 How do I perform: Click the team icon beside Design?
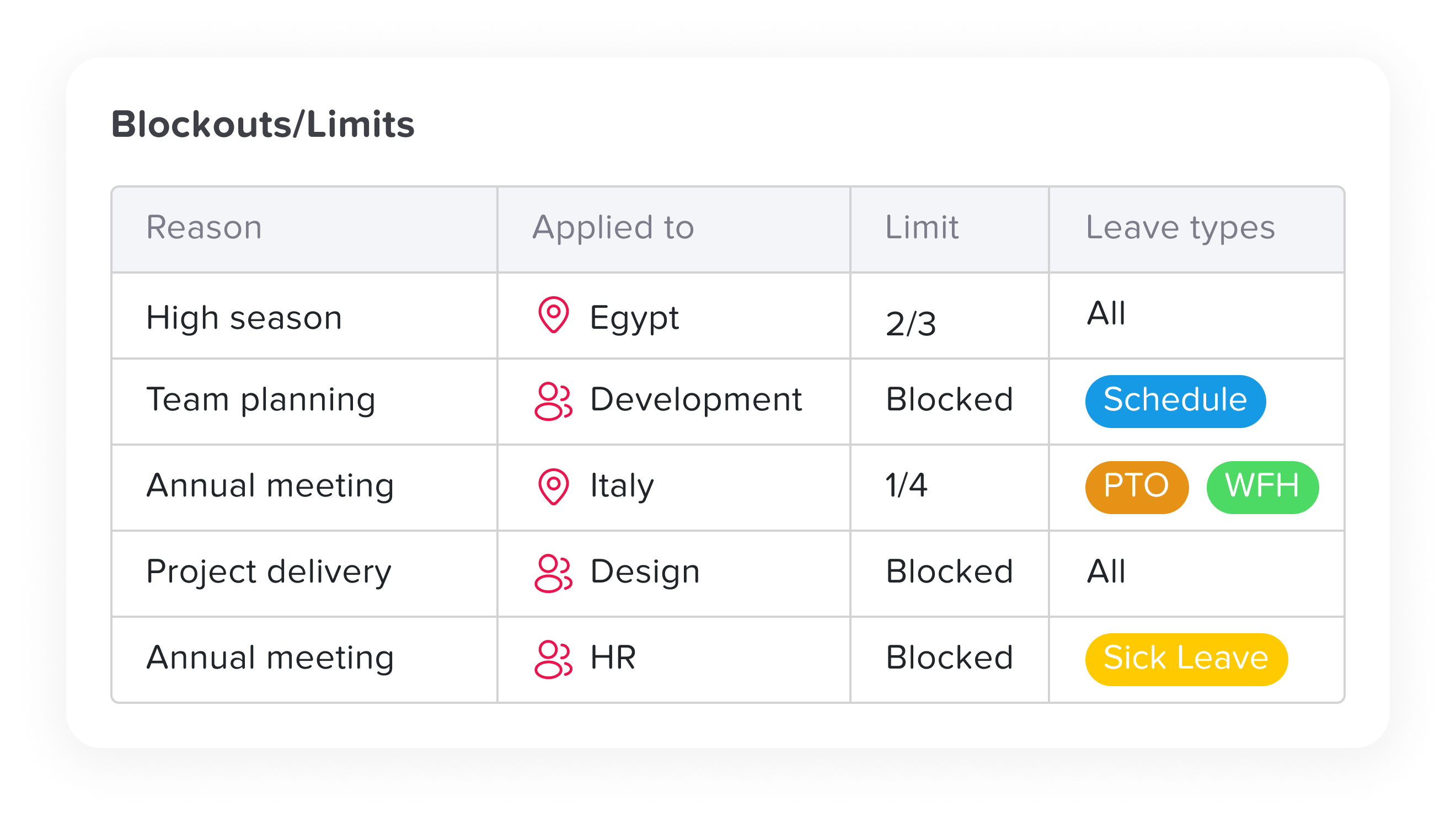[553, 573]
